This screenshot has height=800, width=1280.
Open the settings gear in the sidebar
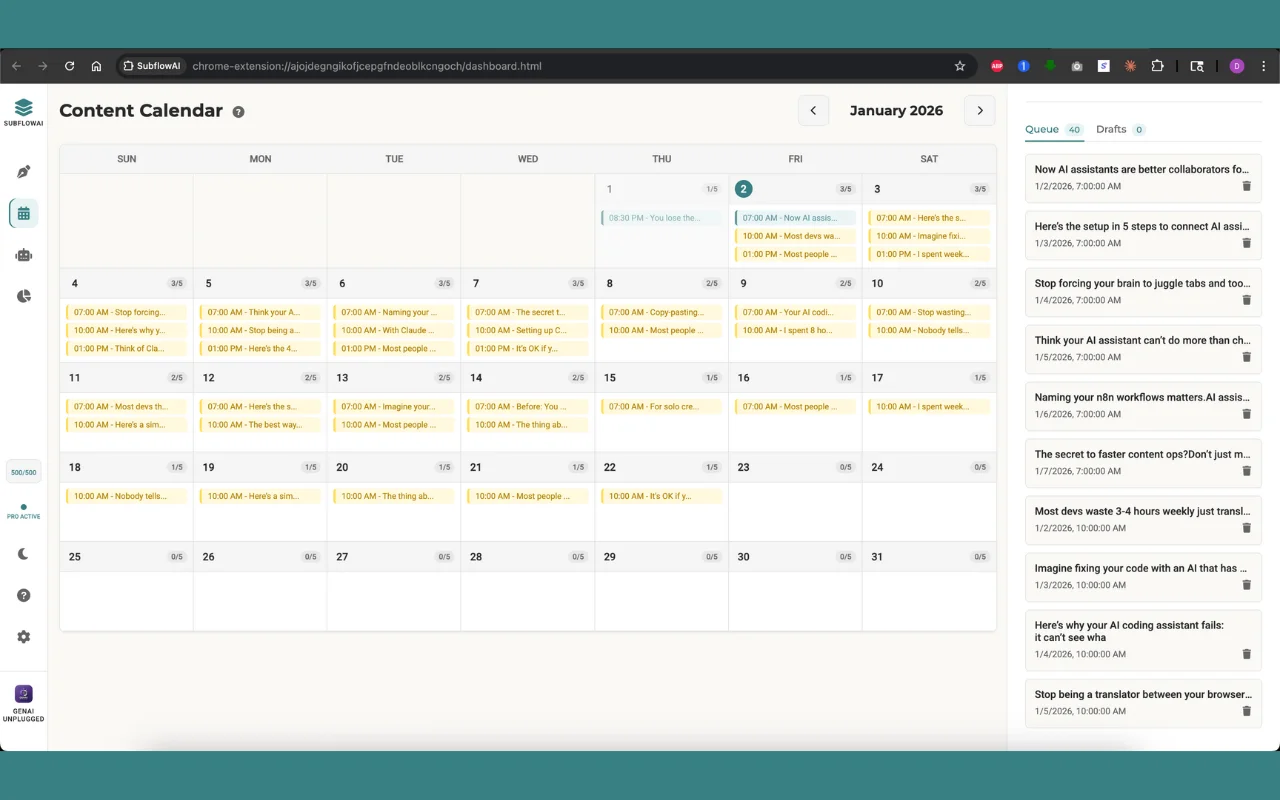click(24, 637)
